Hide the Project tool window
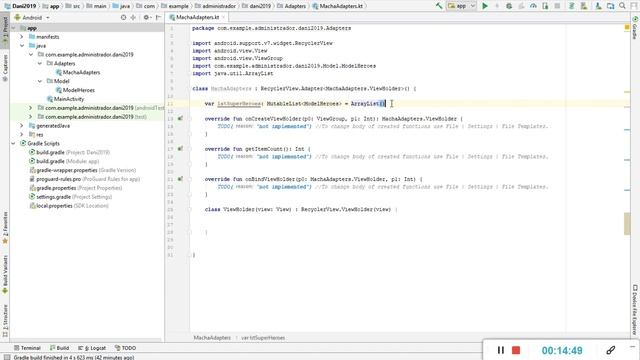This screenshot has width=640, height=360. (158, 18)
